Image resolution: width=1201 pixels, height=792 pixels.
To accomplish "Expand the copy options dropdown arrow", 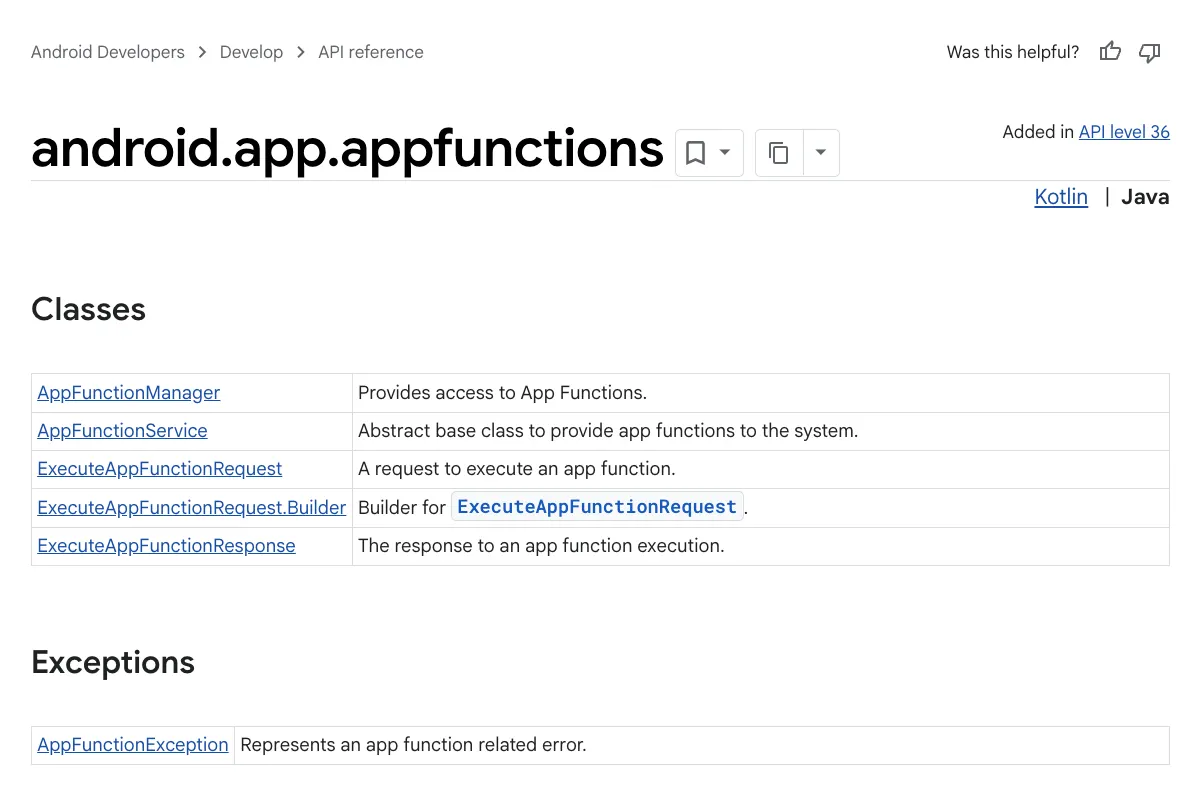I will pos(821,153).
